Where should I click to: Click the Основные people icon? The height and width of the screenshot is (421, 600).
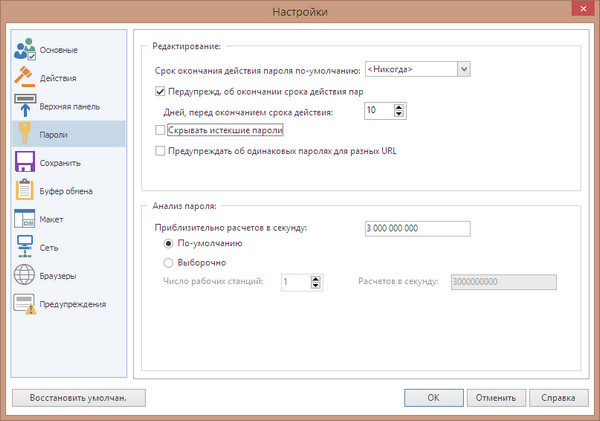[x=26, y=50]
